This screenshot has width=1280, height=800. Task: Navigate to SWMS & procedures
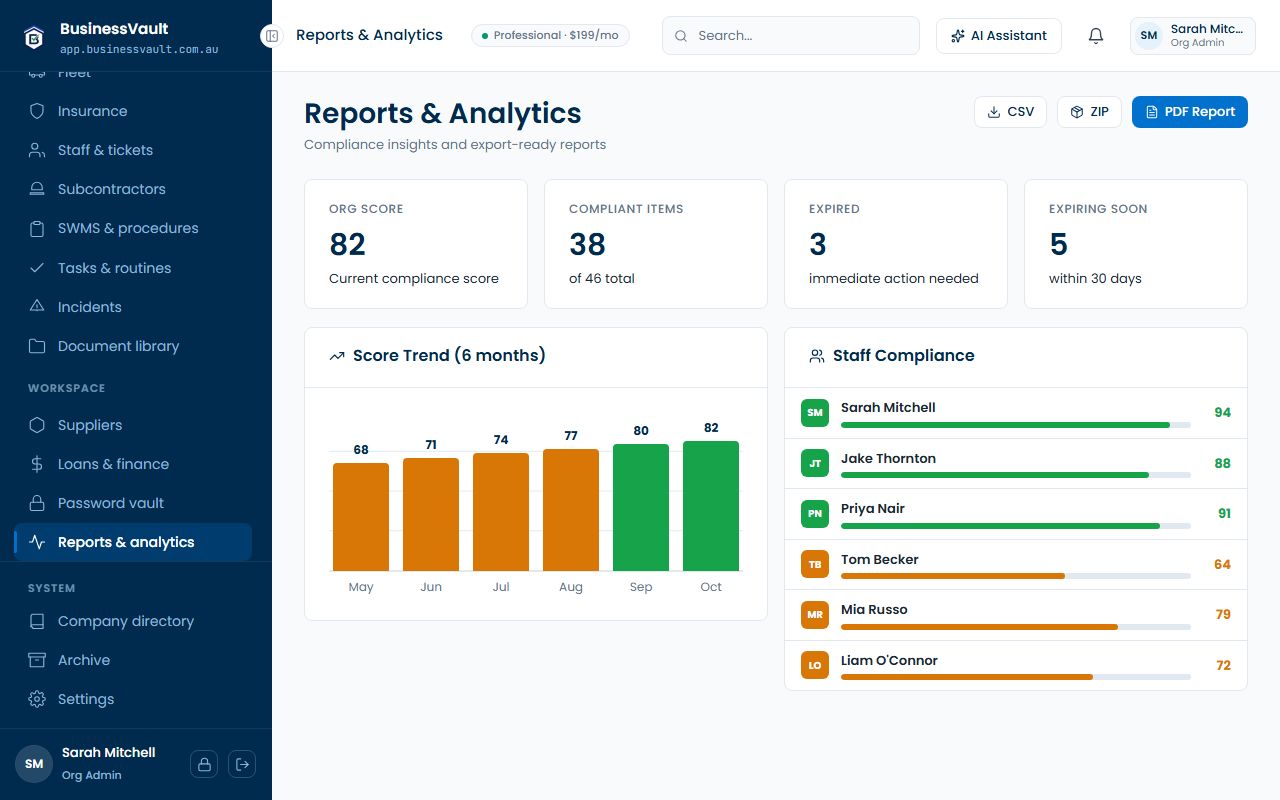pos(133,228)
